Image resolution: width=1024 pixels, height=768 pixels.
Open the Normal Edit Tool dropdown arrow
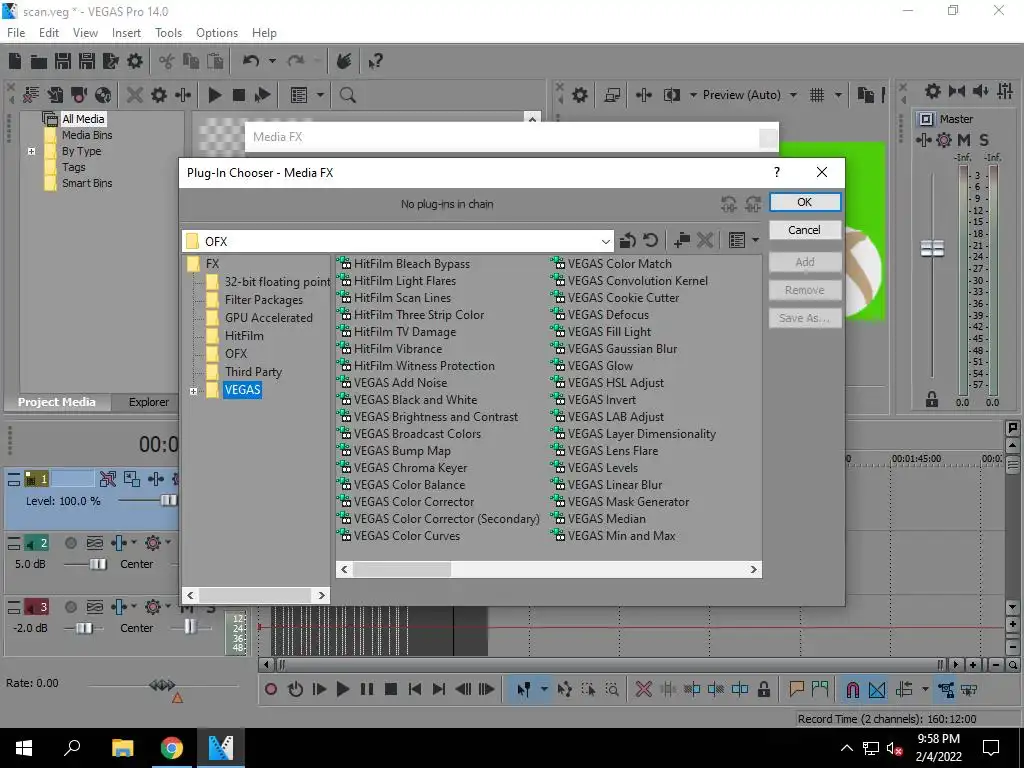pos(543,689)
